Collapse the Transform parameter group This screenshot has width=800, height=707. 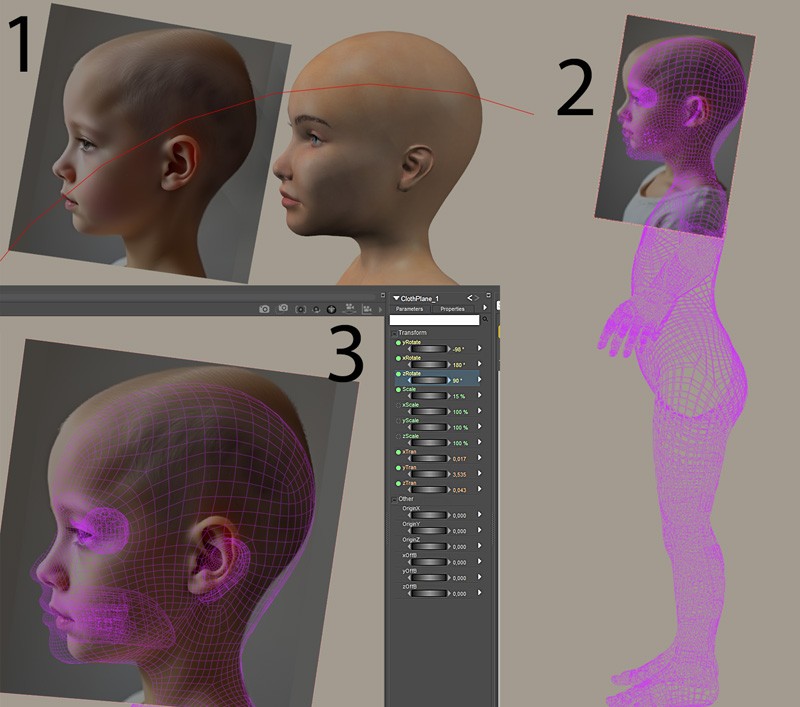(394, 334)
